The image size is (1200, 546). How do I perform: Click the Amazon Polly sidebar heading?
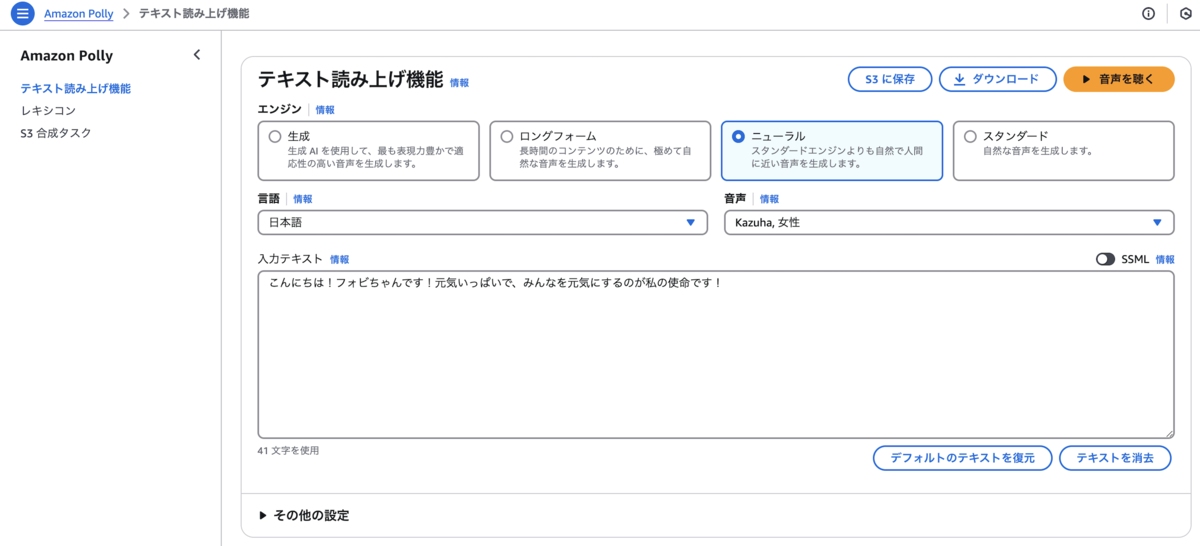coord(66,56)
